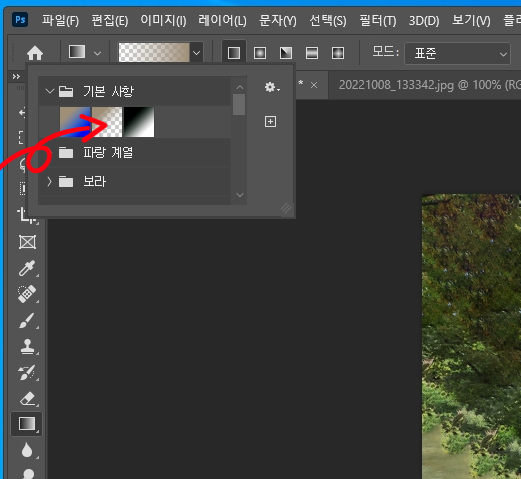
Task: Select the Dodge tool
Action: (28, 473)
